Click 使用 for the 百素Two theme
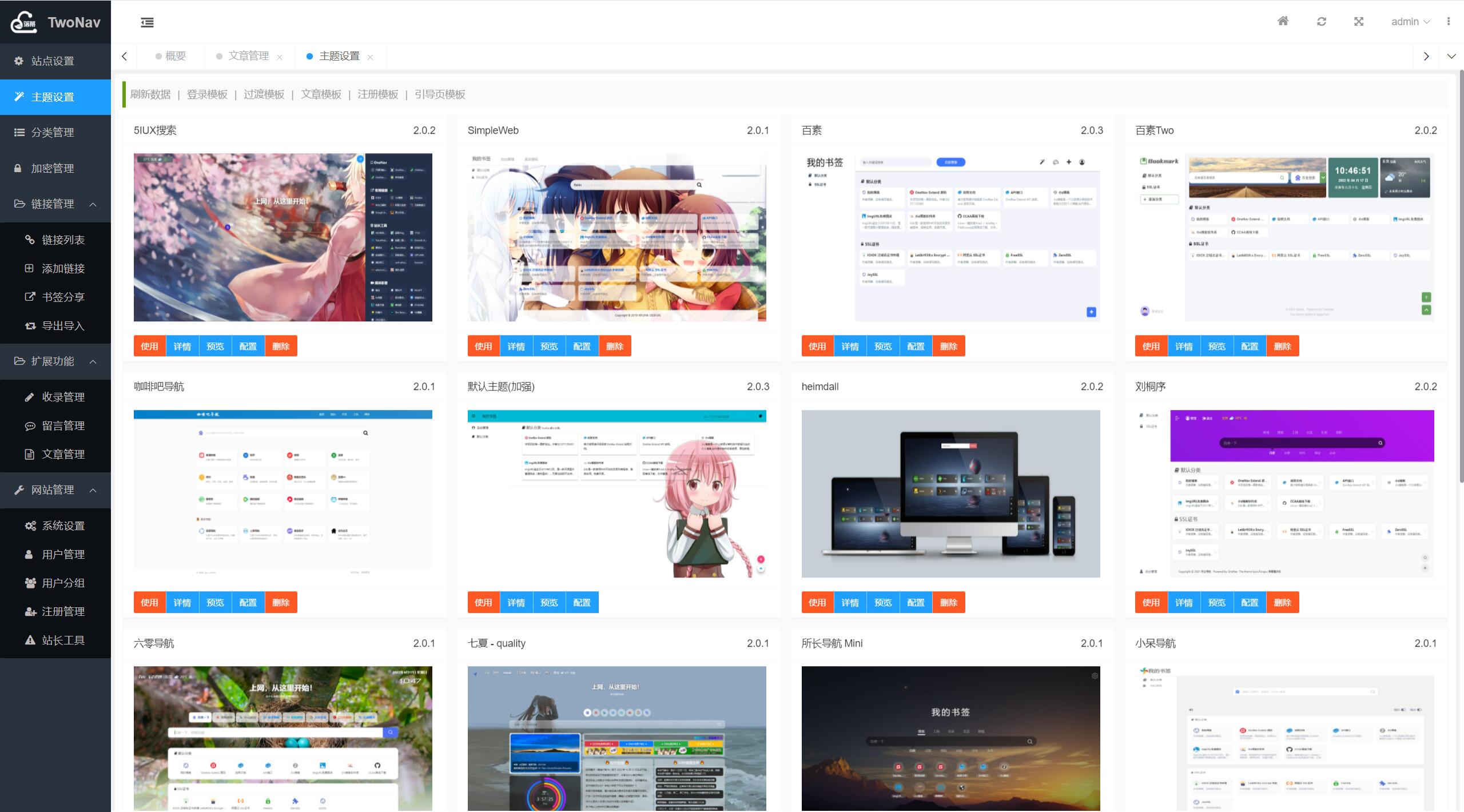 click(x=1151, y=346)
